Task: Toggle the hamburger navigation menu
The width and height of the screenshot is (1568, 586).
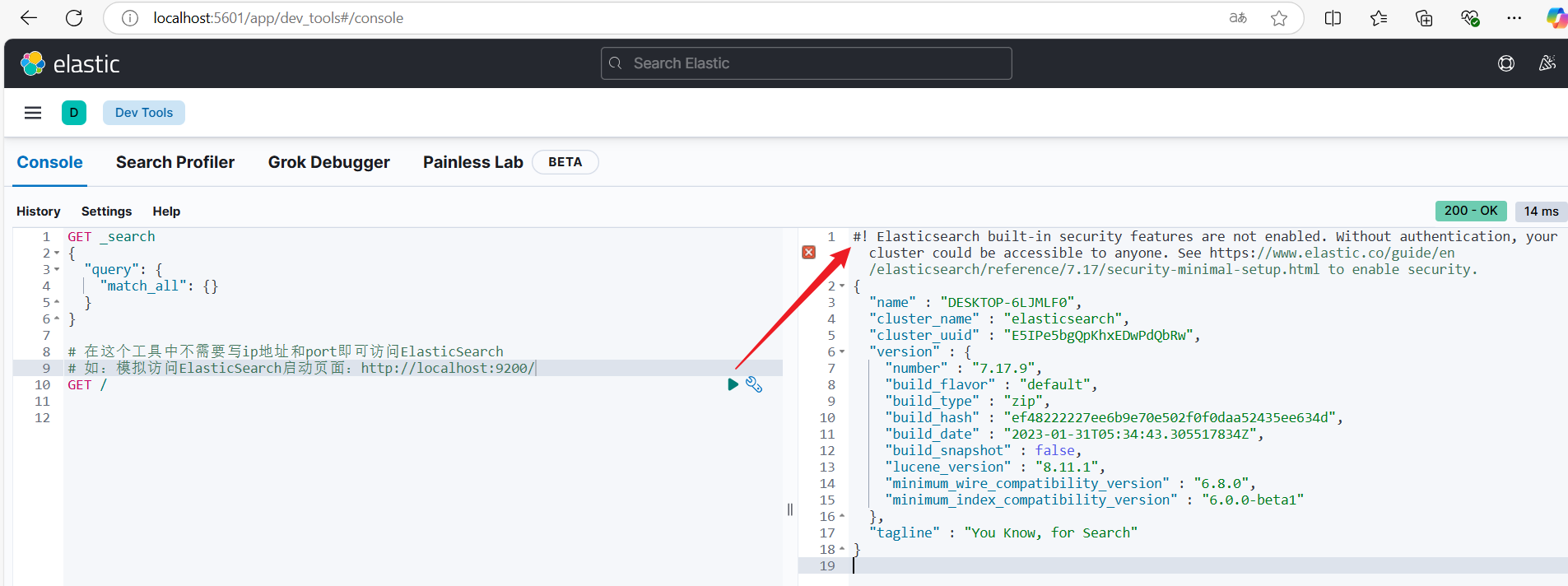Action: pos(33,113)
